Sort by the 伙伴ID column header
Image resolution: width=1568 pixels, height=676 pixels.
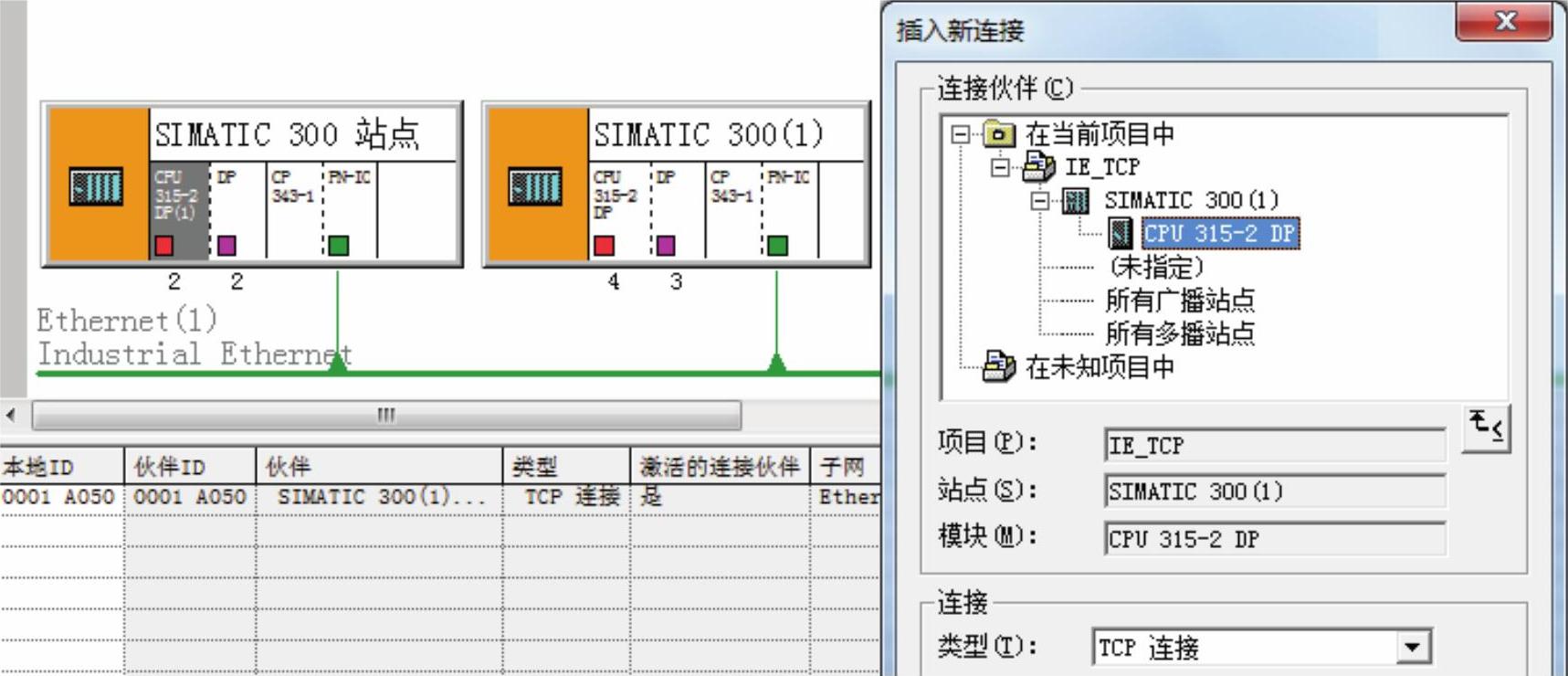190,467
